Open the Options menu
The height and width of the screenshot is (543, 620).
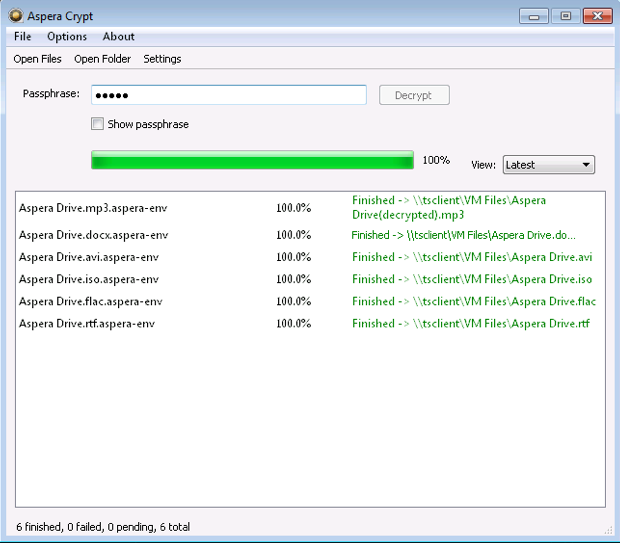tap(67, 37)
